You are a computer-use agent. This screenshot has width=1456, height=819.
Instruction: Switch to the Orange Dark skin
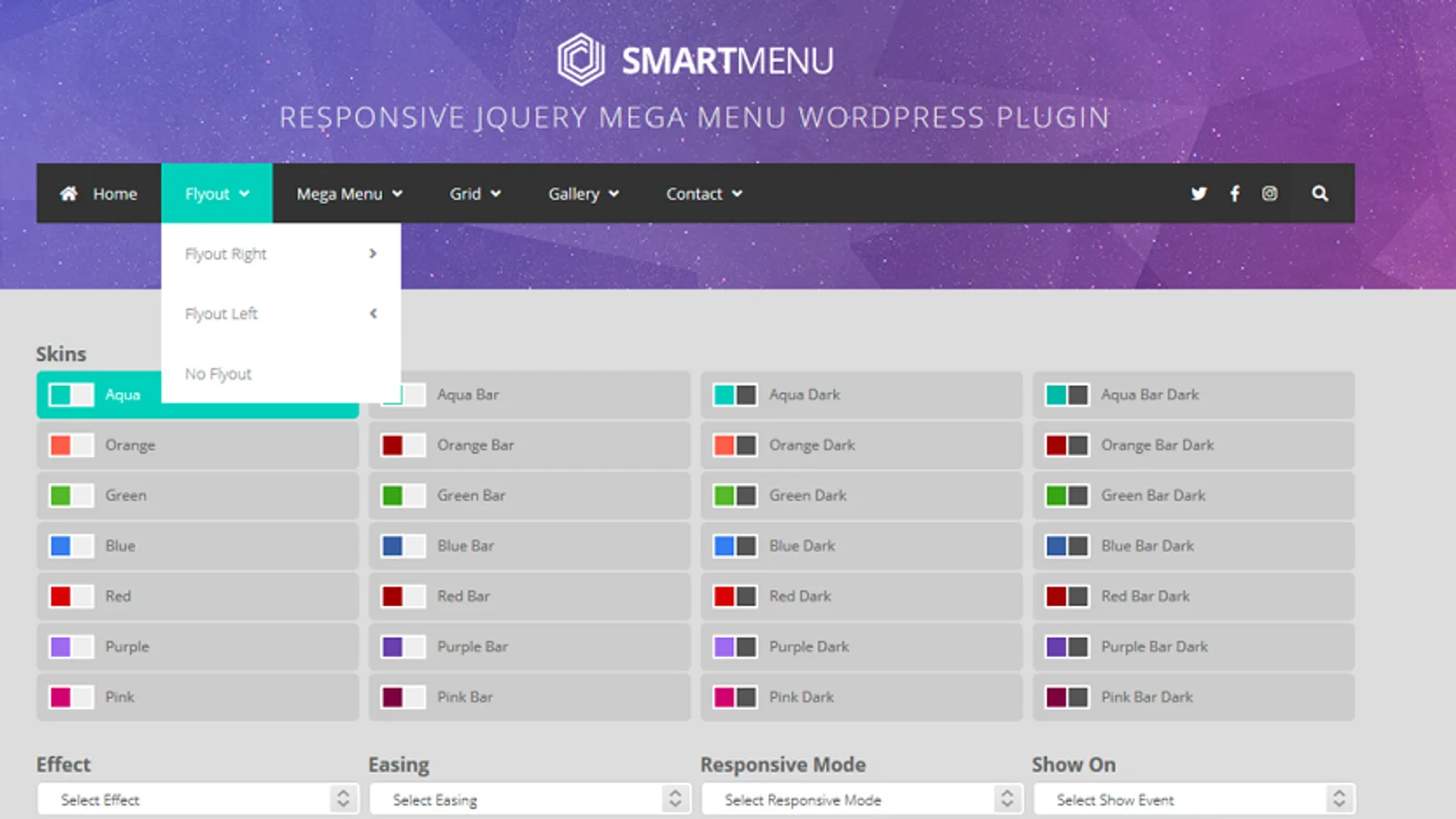[862, 445]
